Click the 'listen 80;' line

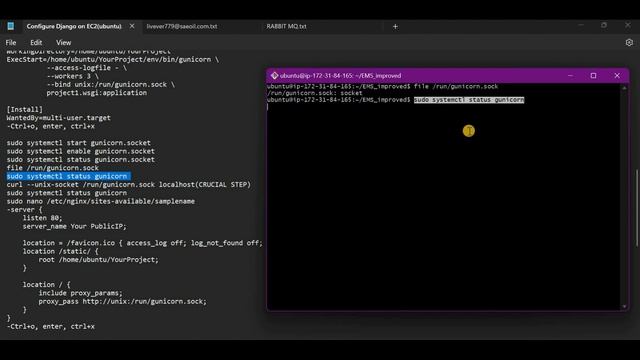click(42, 218)
